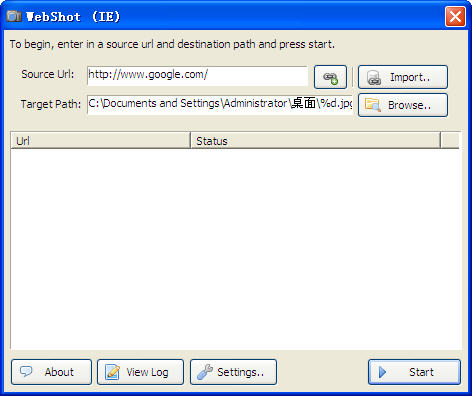Open the About dialog

click(x=51, y=372)
